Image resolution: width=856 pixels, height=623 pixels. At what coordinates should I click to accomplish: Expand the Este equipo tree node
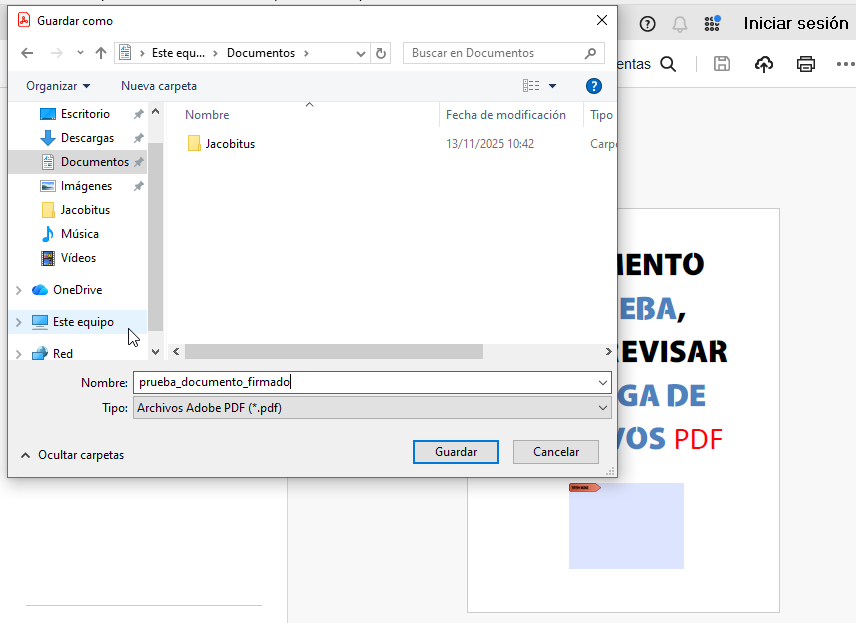click(x=18, y=322)
